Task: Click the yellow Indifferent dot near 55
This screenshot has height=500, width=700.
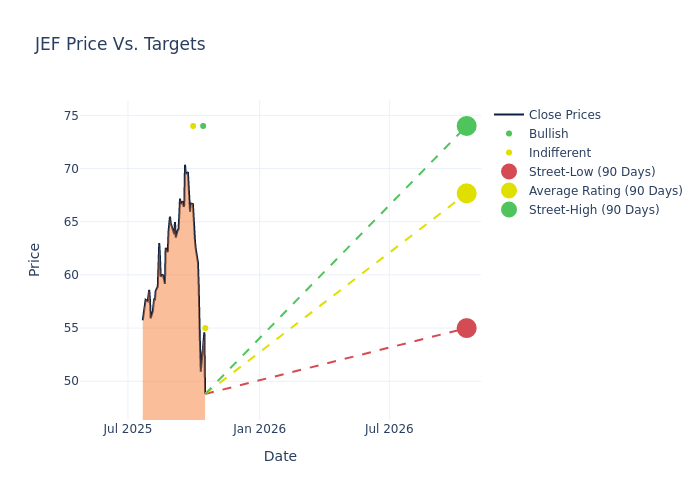Action: click(x=205, y=328)
